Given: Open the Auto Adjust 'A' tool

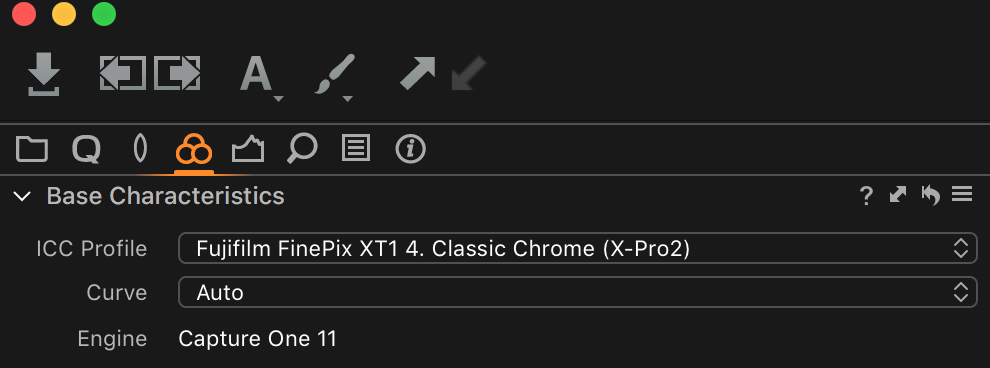Looking at the screenshot, I should click(258, 77).
